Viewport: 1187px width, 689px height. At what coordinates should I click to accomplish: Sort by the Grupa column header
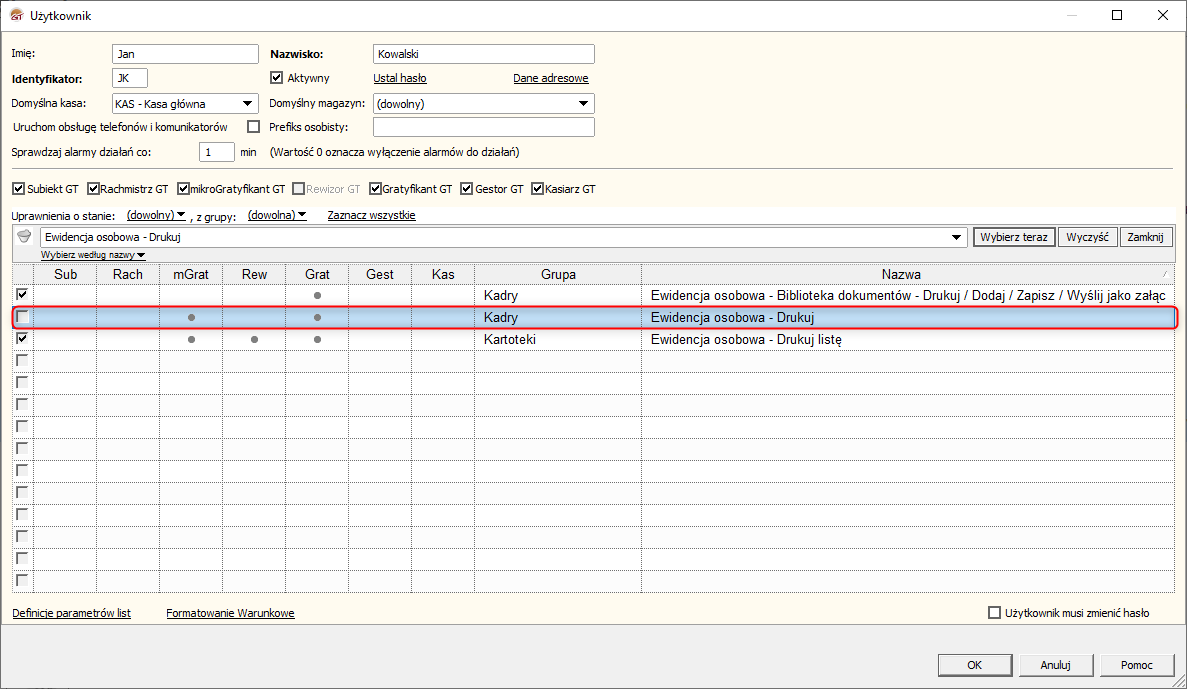pyautogui.click(x=558, y=274)
